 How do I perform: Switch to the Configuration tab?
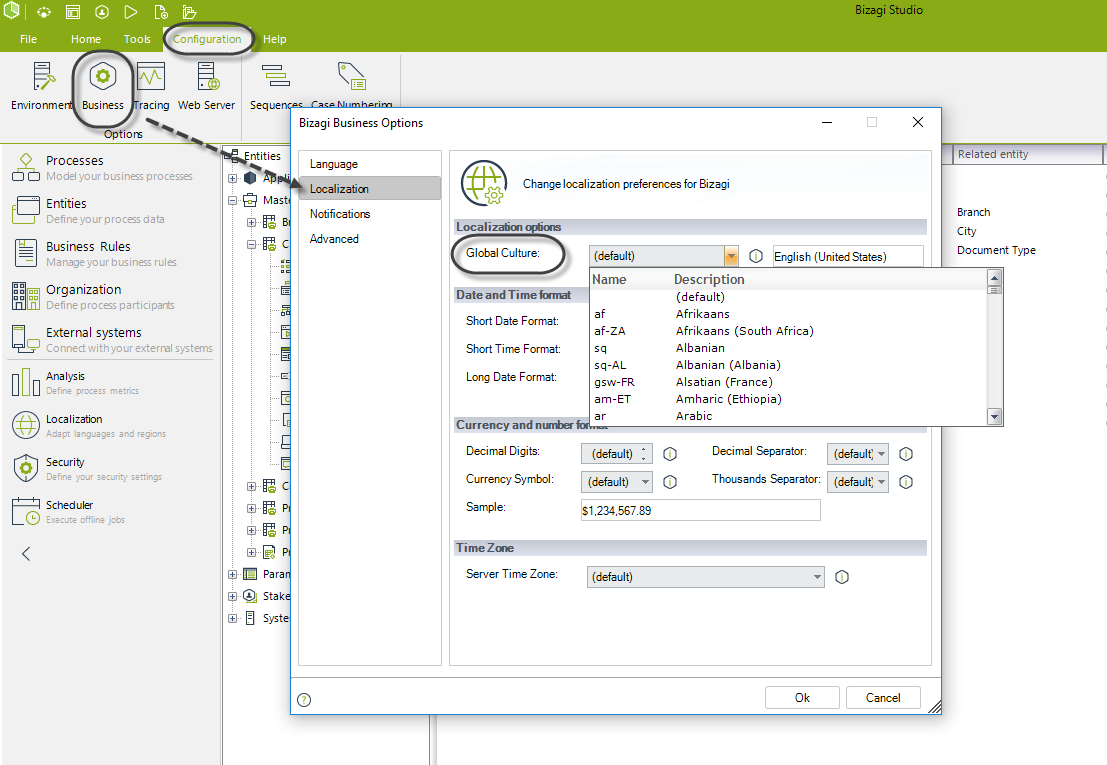click(207, 40)
